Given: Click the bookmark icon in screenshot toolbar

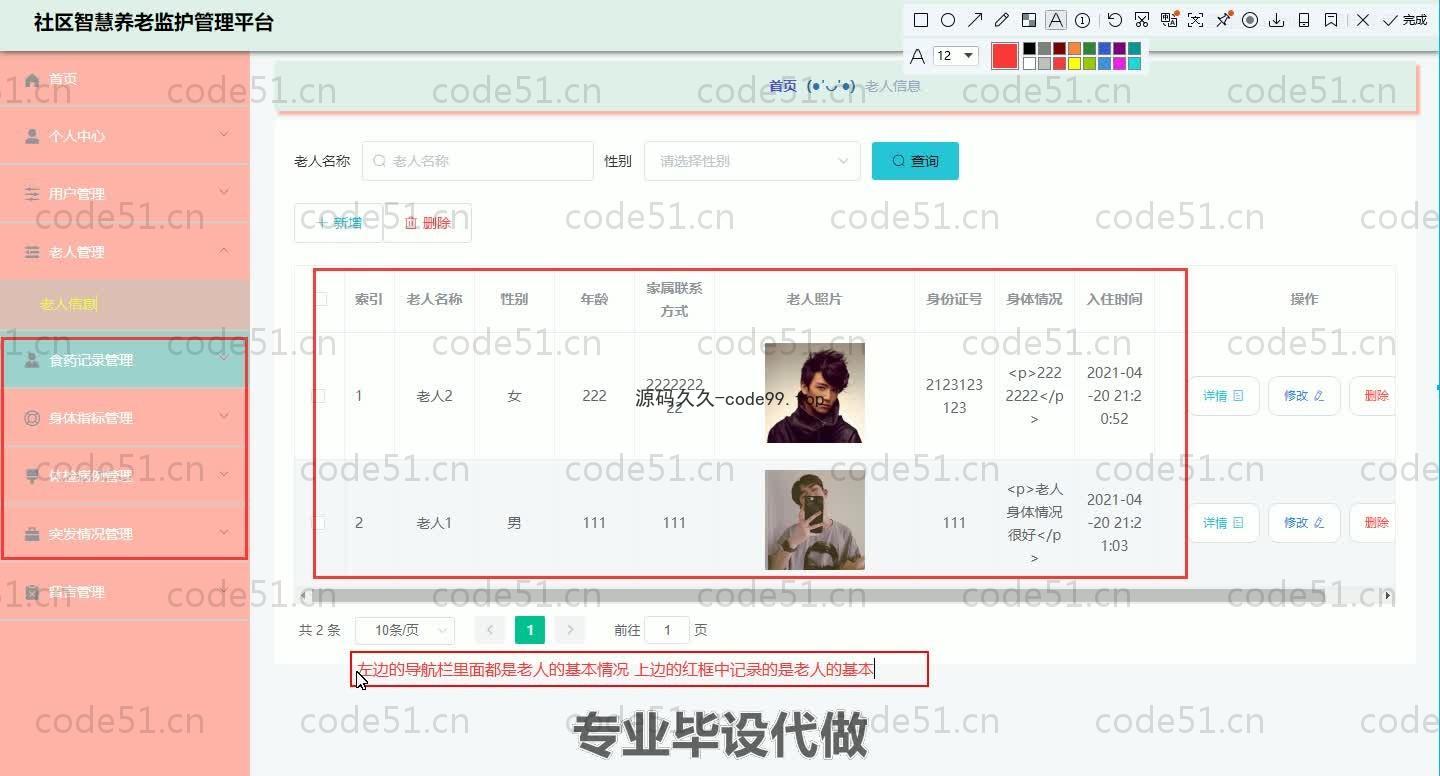Looking at the screenshot, I should point(1331,20).
